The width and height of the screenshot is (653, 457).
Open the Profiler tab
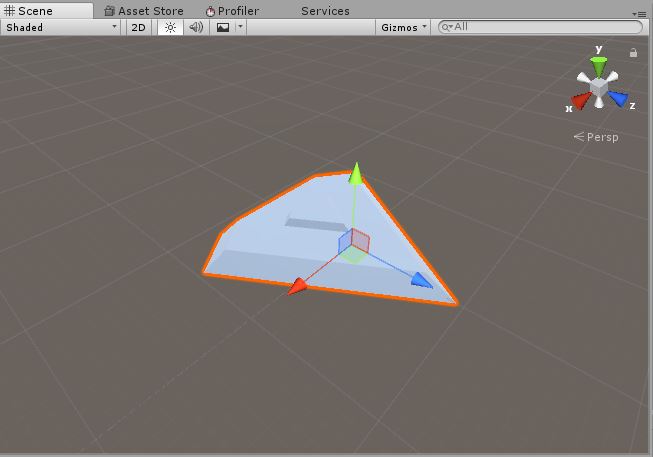pyautogui.click(x=233, y=11)
